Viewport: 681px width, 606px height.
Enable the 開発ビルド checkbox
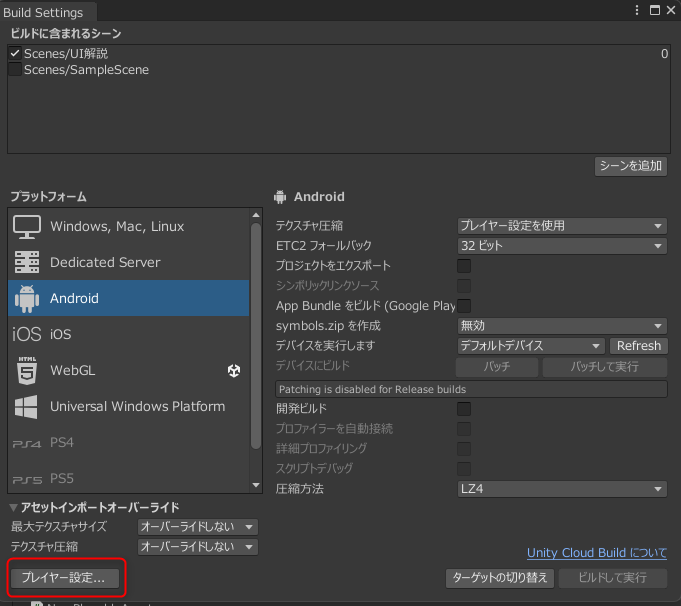(464, 409)
